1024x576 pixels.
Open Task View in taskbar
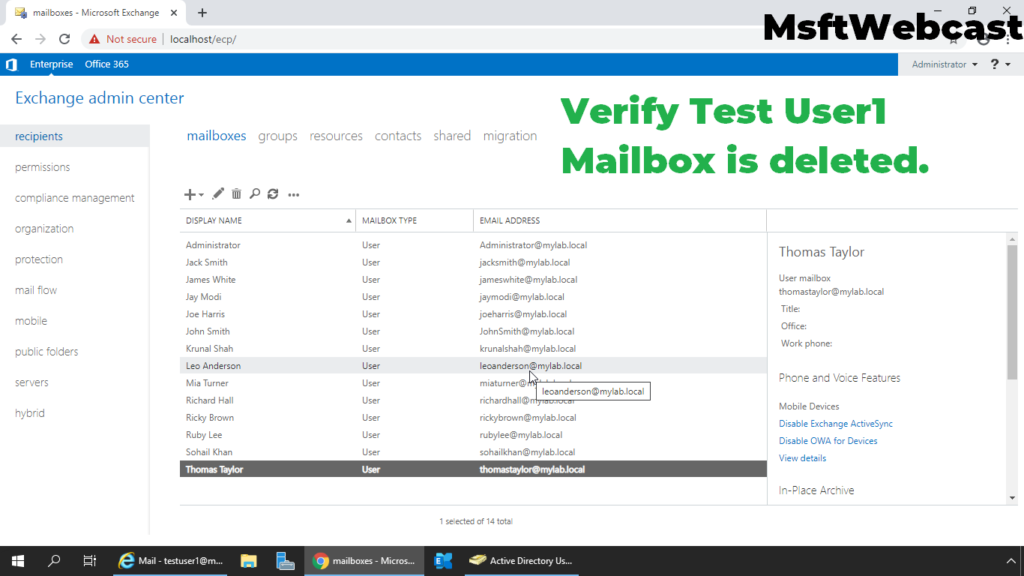[x=89, y=560]
